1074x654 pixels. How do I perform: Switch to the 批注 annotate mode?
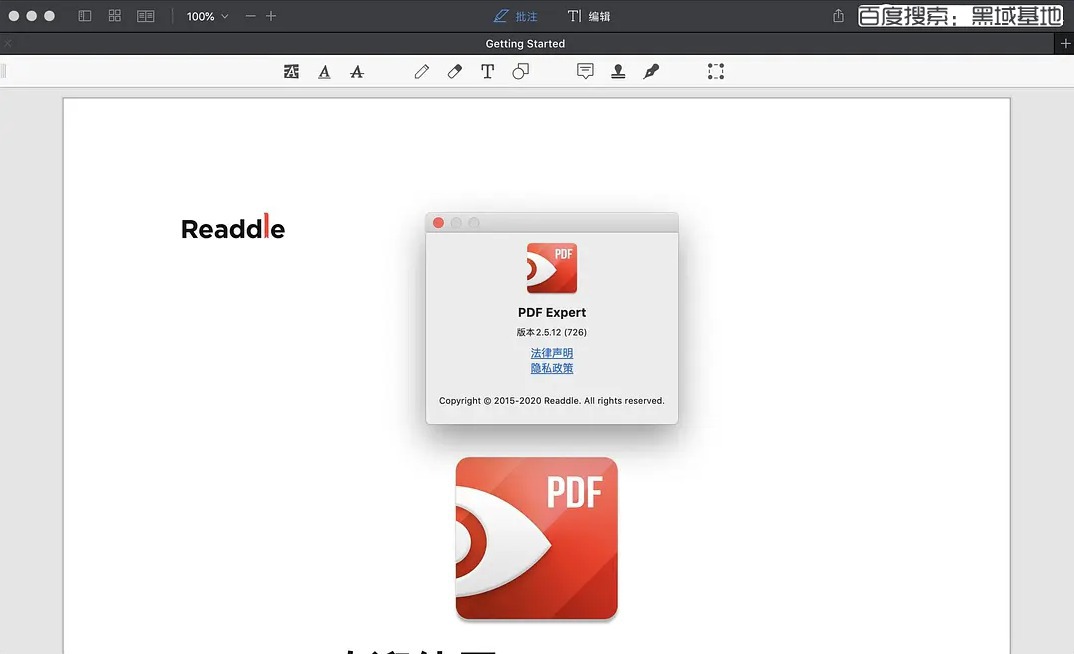pyautogui.click(x=516, y=16)
